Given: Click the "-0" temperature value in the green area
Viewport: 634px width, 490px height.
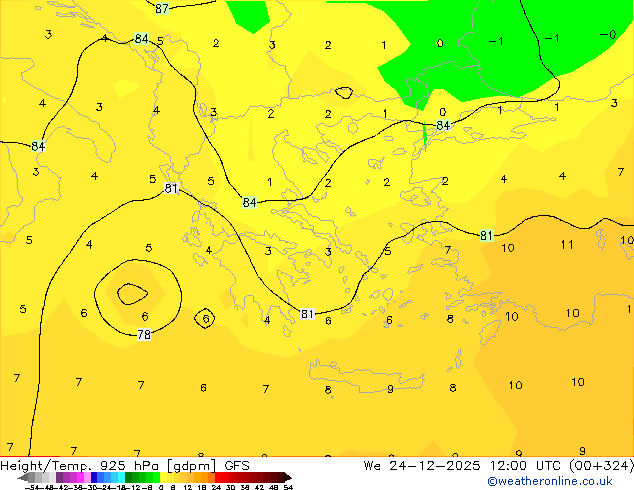Looking at the screenshot, I should (608, 35).
